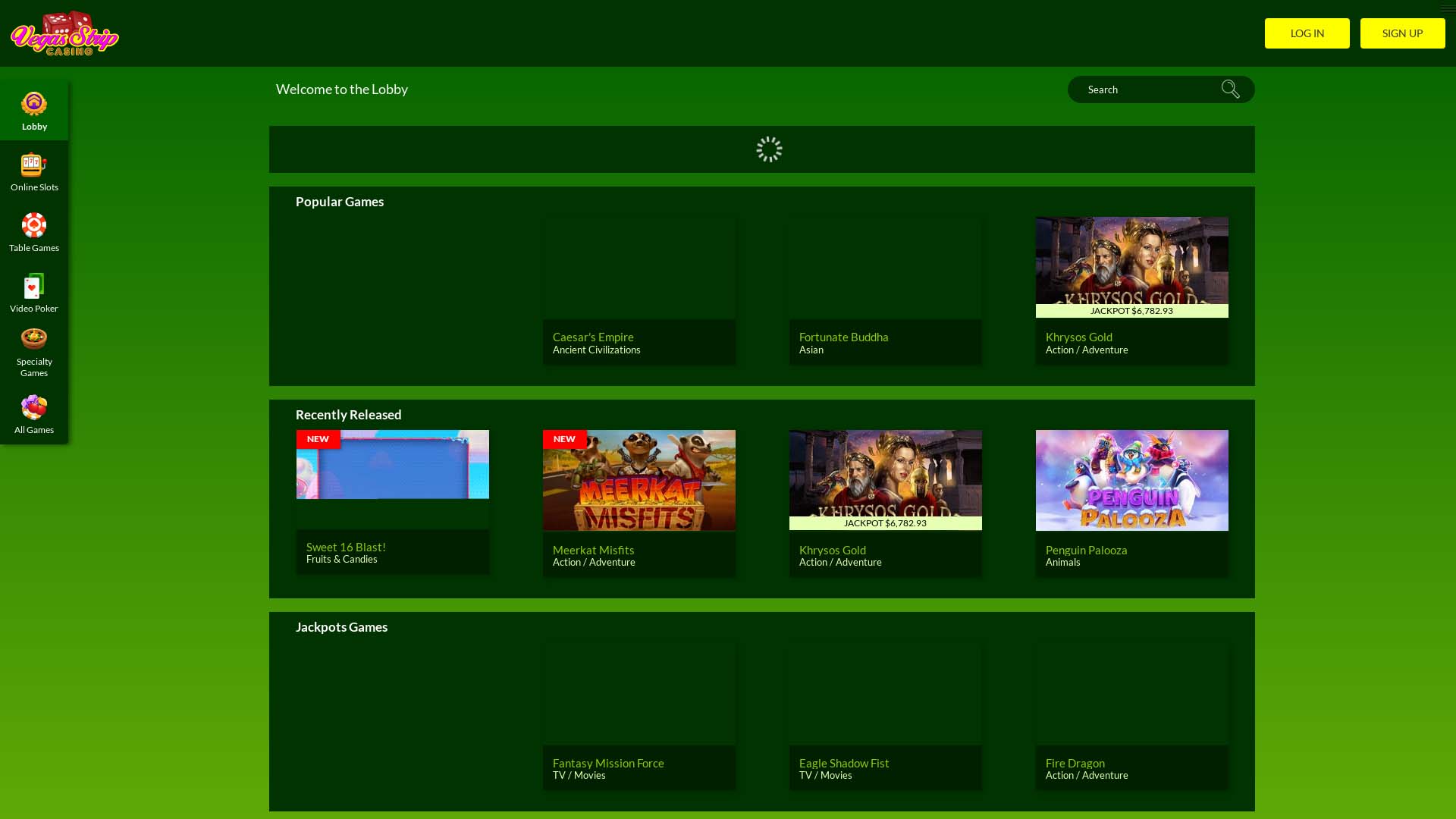Open the Specialty Games bowl icon
The image size is (1456, 819).
(x=34, y=339)
